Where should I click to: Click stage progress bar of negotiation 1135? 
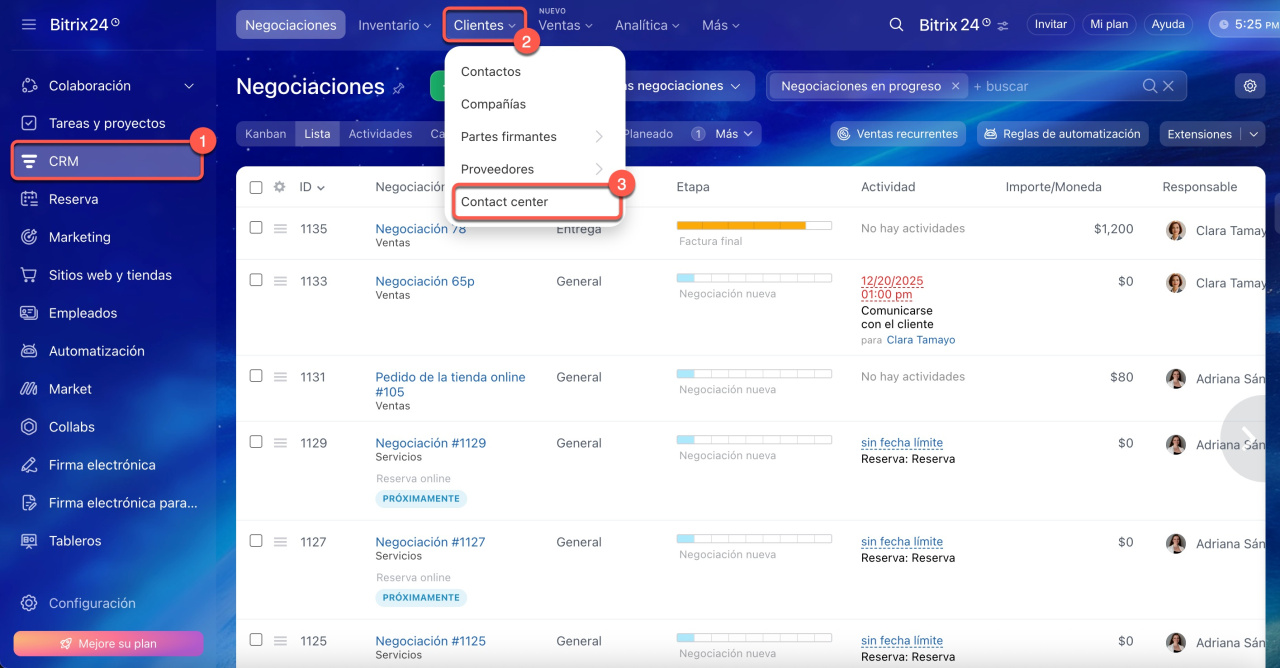pos(753,226)
